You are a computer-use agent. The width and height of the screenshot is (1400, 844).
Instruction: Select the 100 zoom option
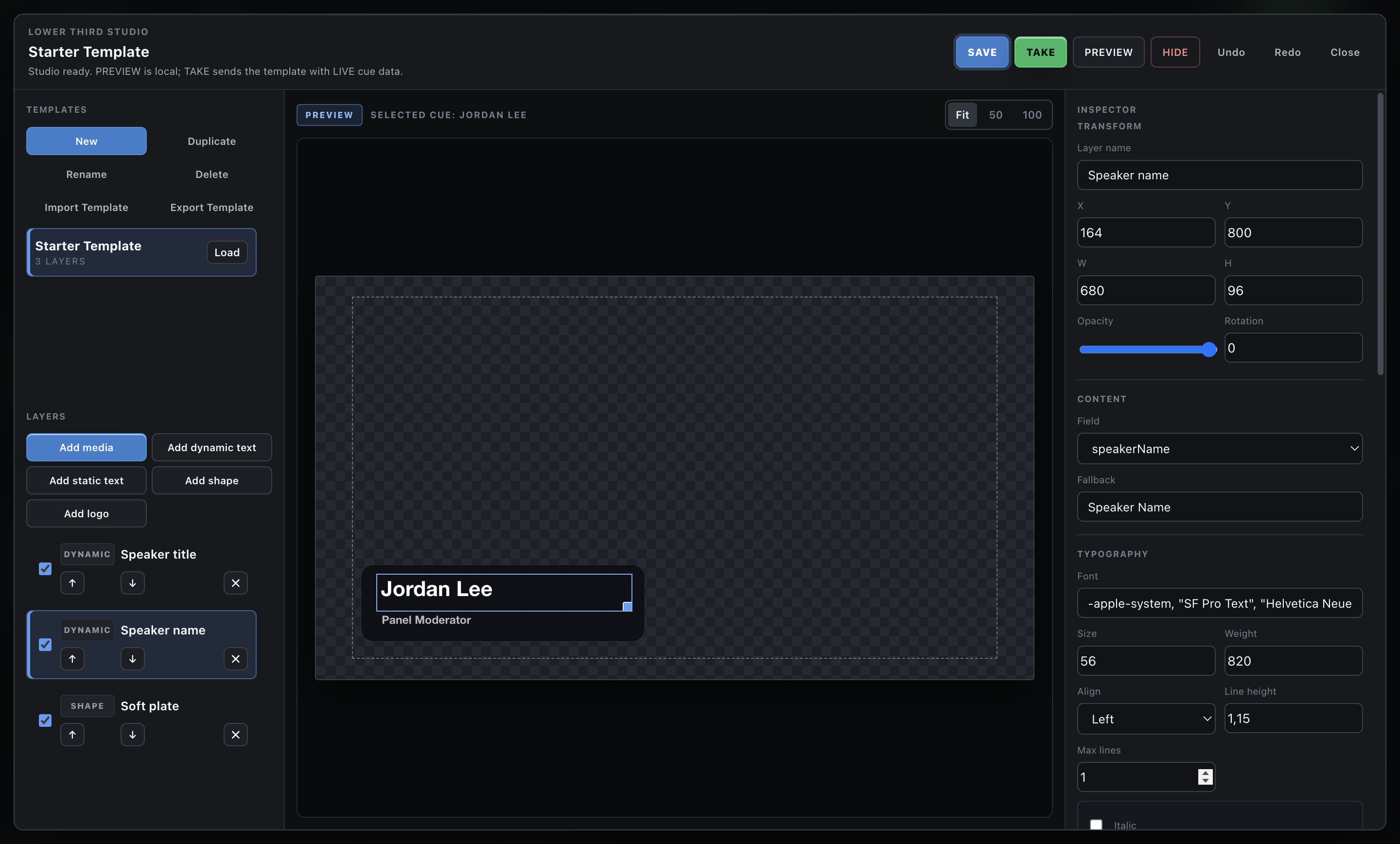click(x=1032, y=115)
